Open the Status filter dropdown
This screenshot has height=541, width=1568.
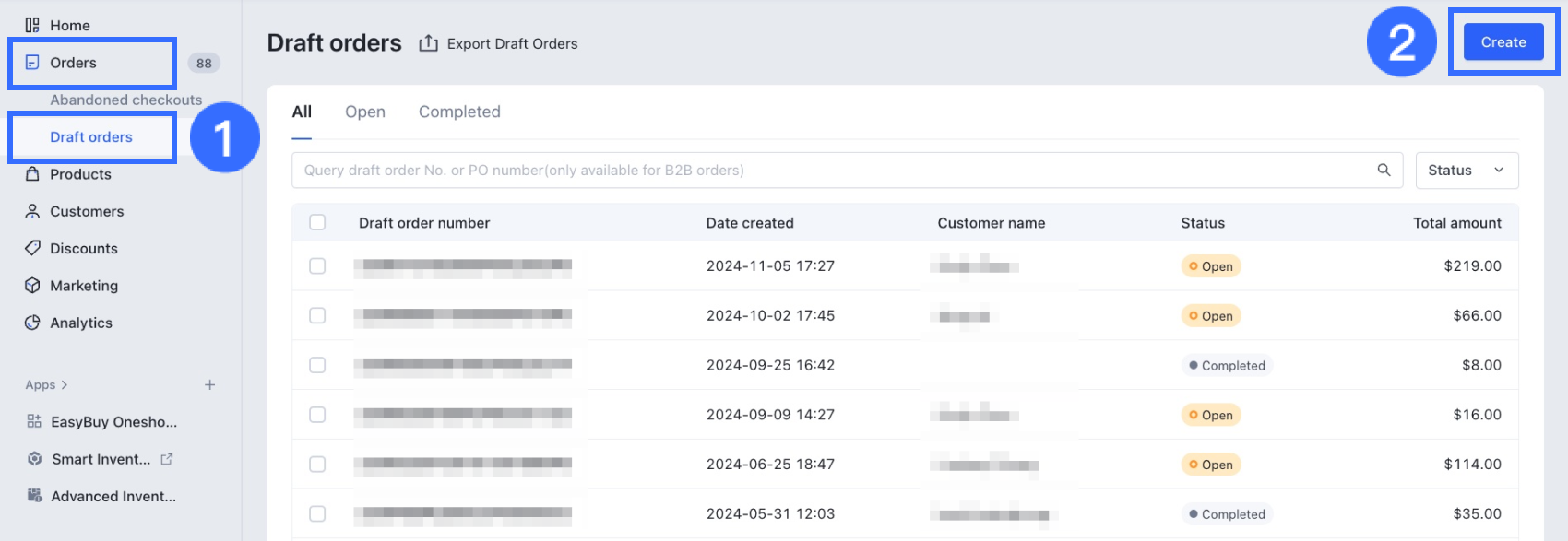(x=1467, y=170)
